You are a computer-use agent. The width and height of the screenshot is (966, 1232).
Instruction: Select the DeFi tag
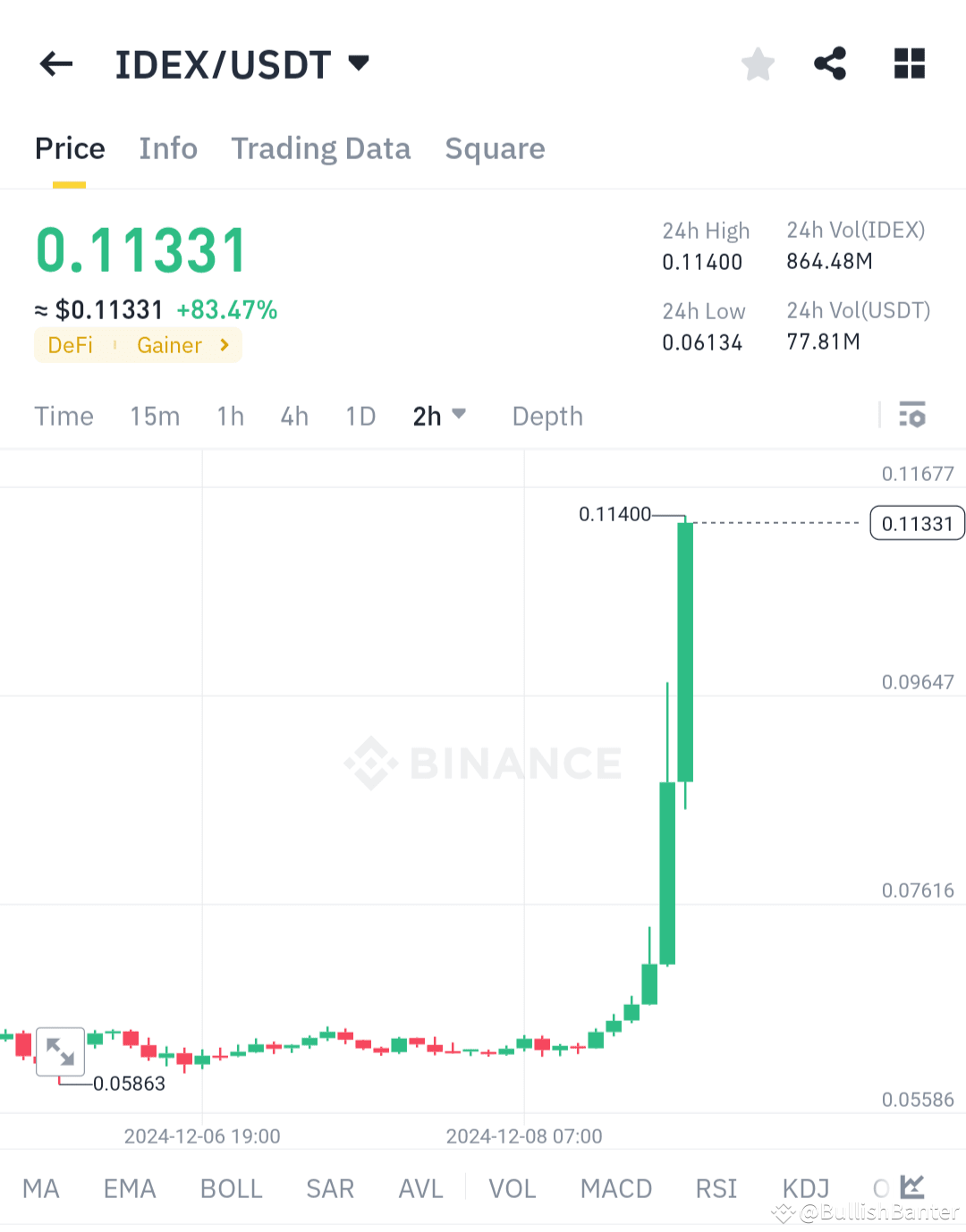[70, 345]
